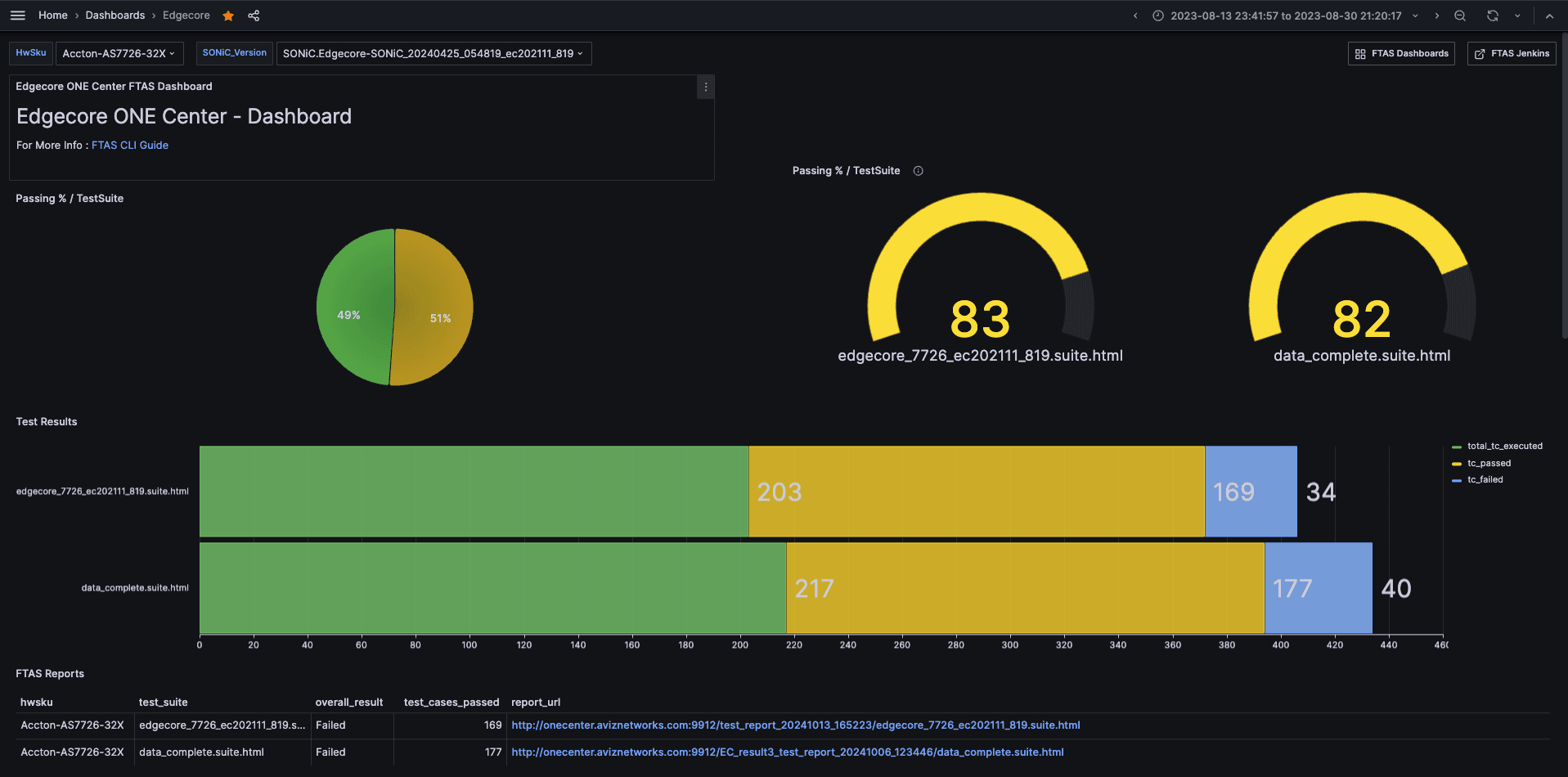The width and height of the screenshot is (1568, 777).
Task: Click blue bar segment labeled 40
Action: coord(1319,588)
